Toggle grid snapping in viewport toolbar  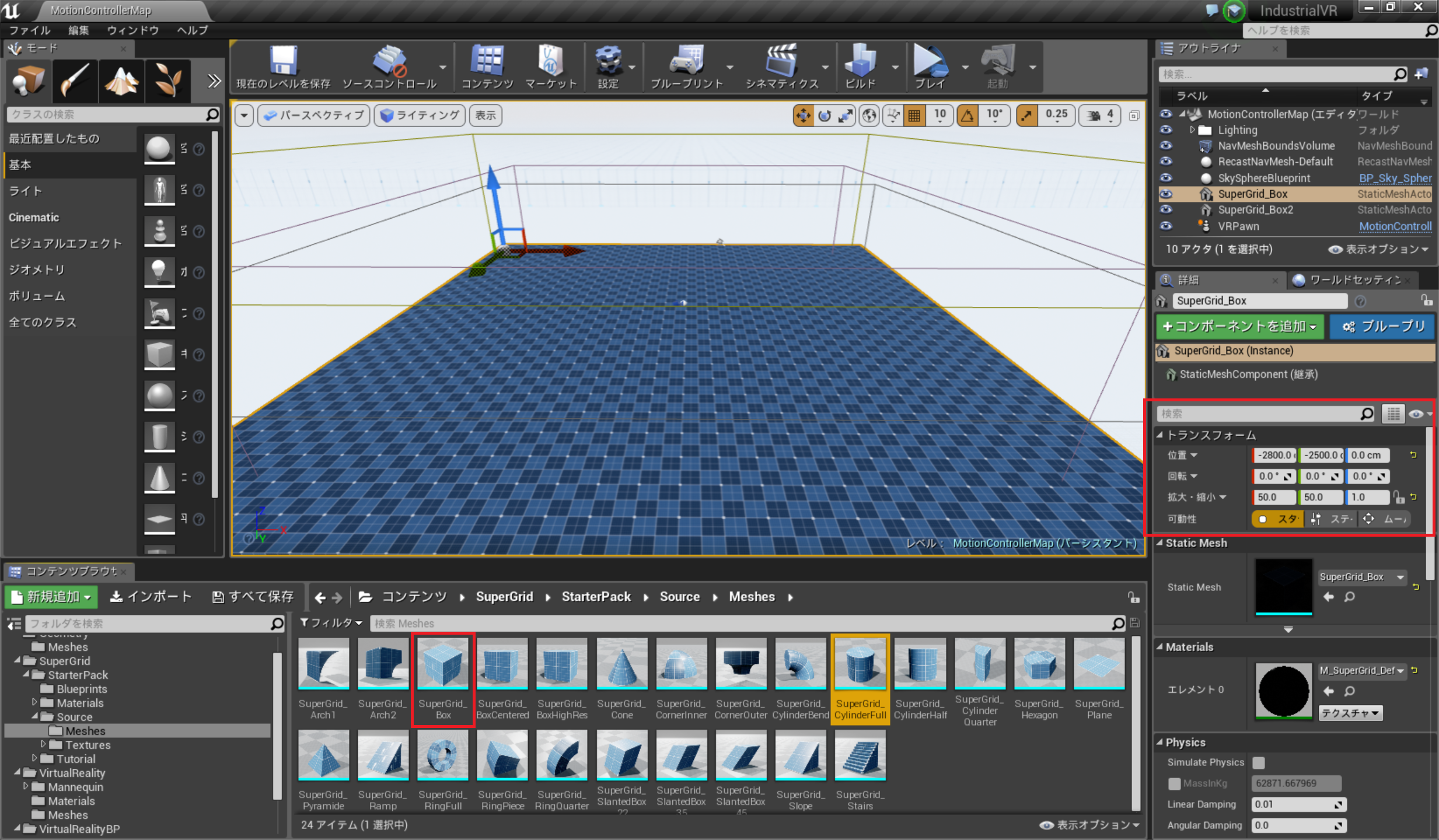[914, 116]
